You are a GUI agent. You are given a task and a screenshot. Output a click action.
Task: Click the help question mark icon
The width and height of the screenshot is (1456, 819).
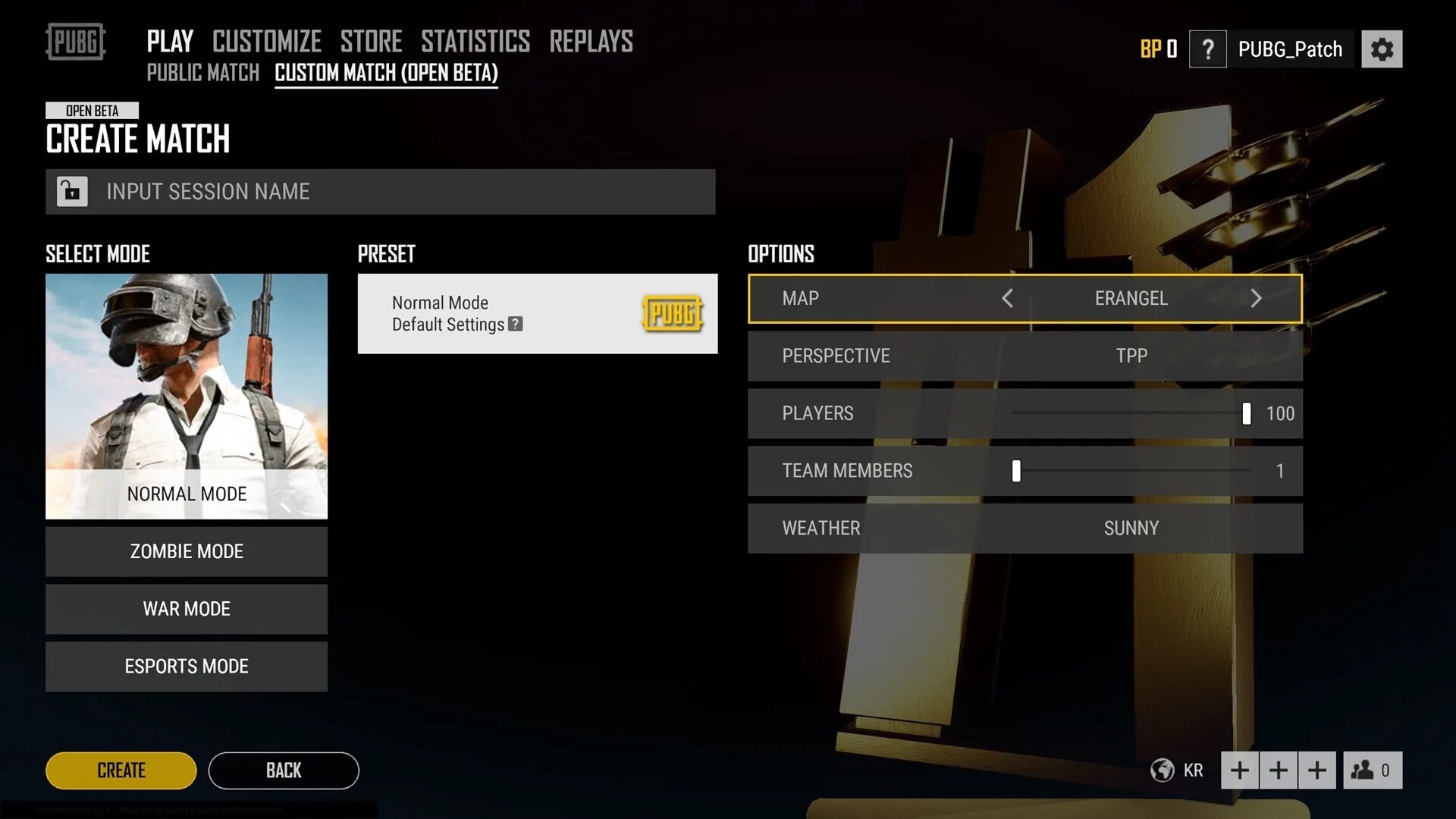[x=1207, y=48]
